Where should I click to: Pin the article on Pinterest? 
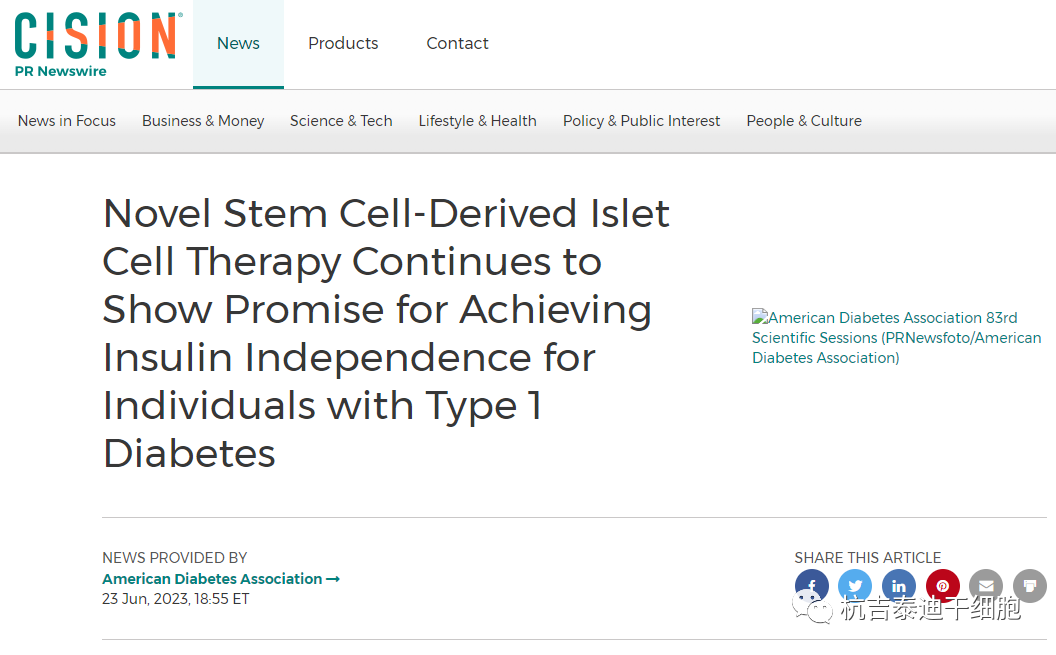[x=943, y=586]
